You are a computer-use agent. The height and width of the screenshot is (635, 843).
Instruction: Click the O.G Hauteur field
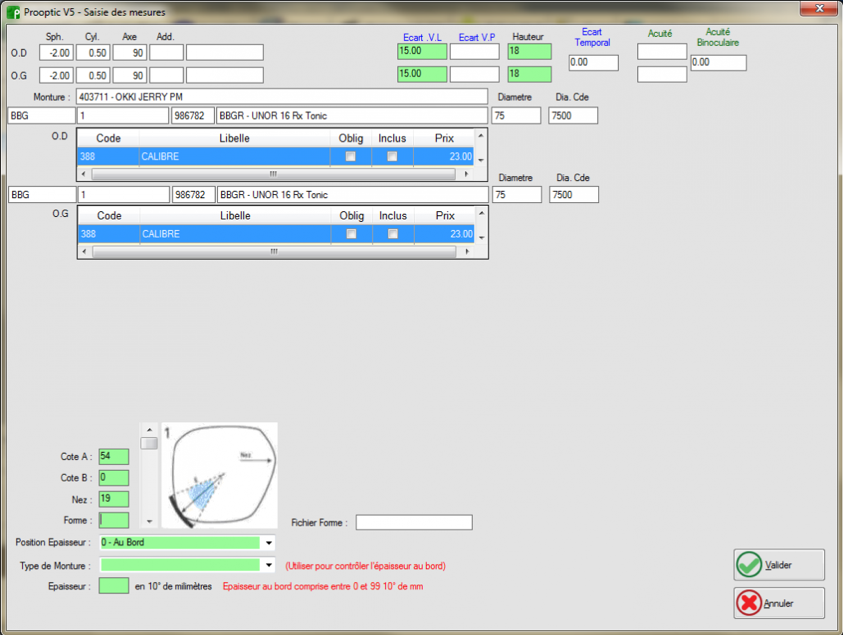pyautogui.click(x=530, y=74)
